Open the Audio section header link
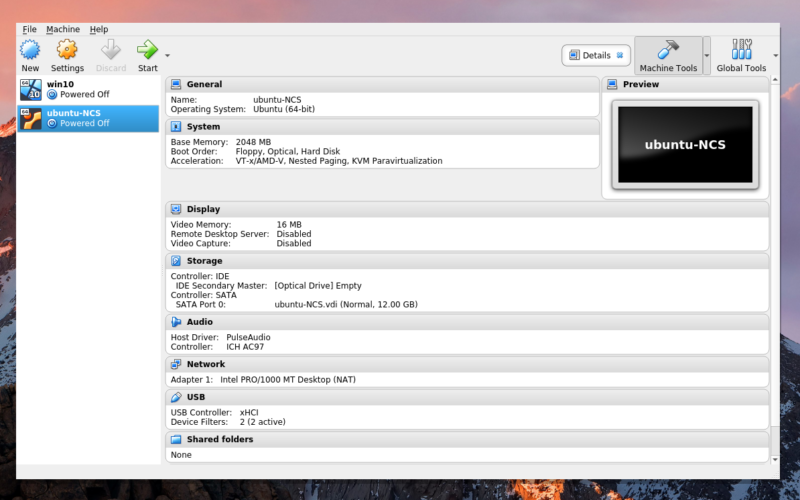The height and width of the screenshot is (500, 800). tap(199, 322)
